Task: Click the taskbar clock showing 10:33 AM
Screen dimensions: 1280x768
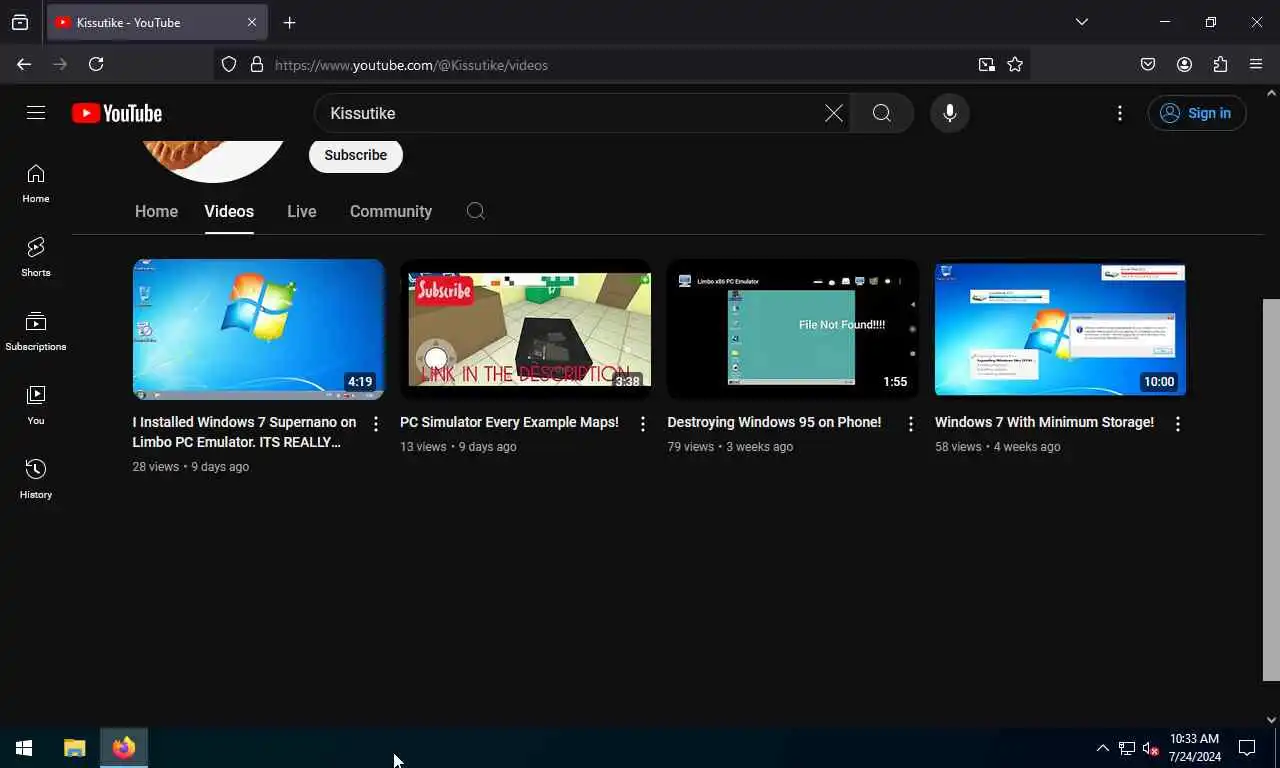Action: [1195, 748]
